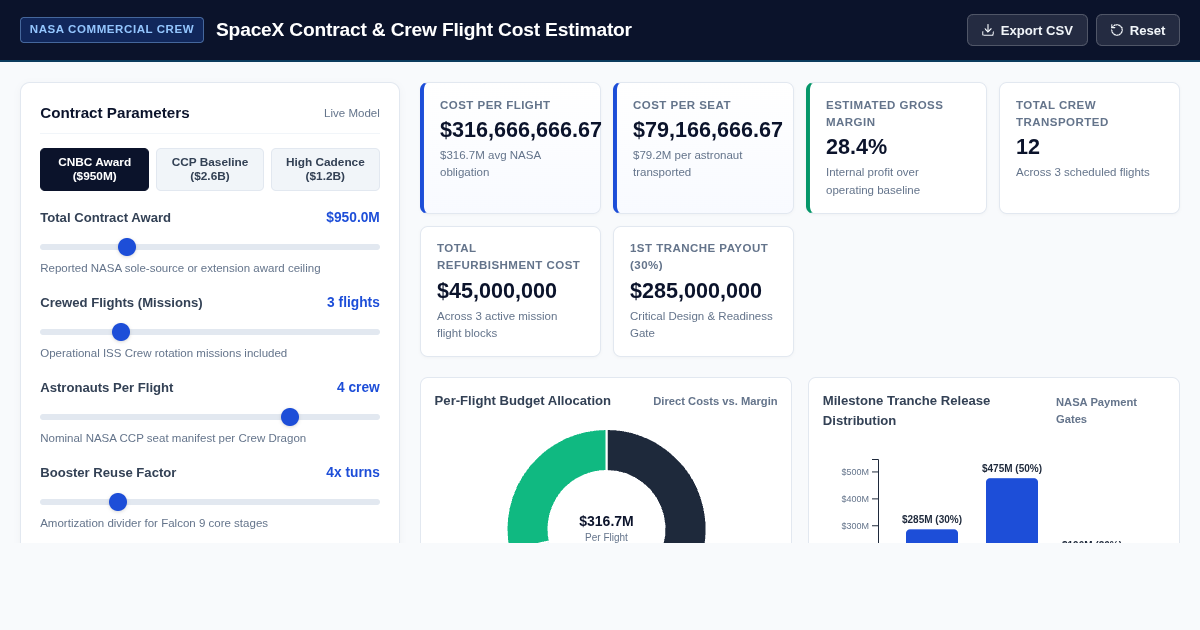This screenshot has height=630, width=1200.
Task: Click 1st Tranche Payout $285,000,000 value
Action: tap(696, 291)
